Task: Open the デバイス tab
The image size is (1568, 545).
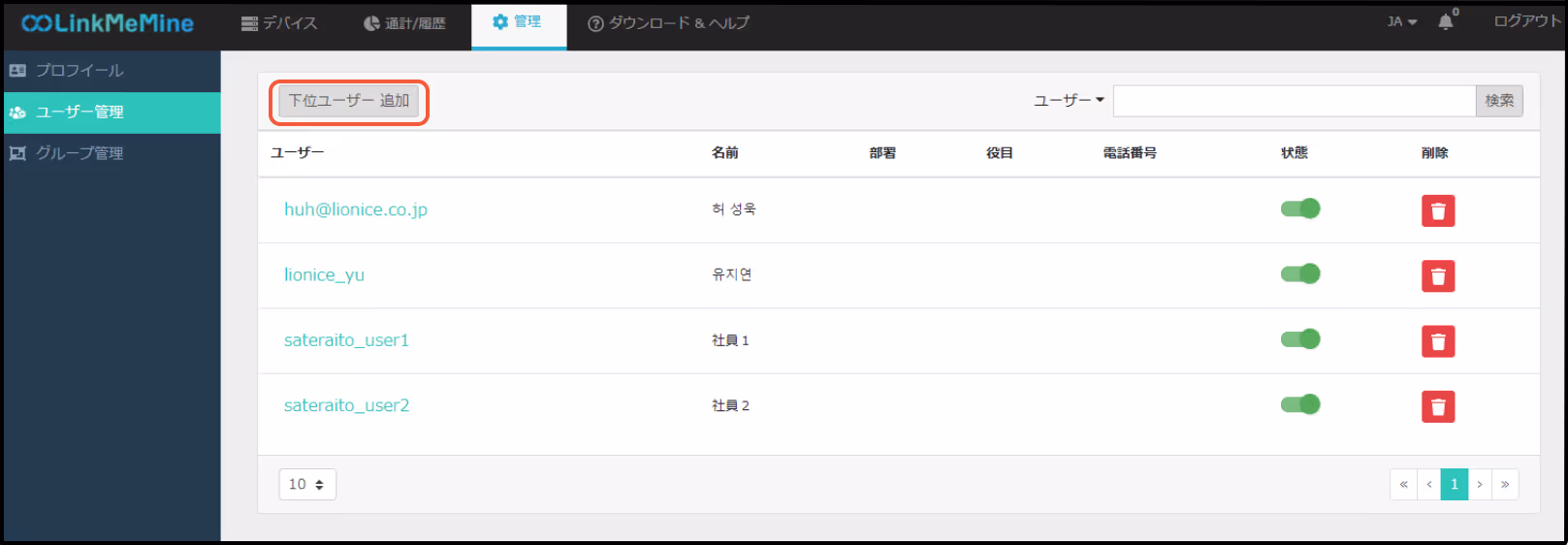Action: pos(279,23)
